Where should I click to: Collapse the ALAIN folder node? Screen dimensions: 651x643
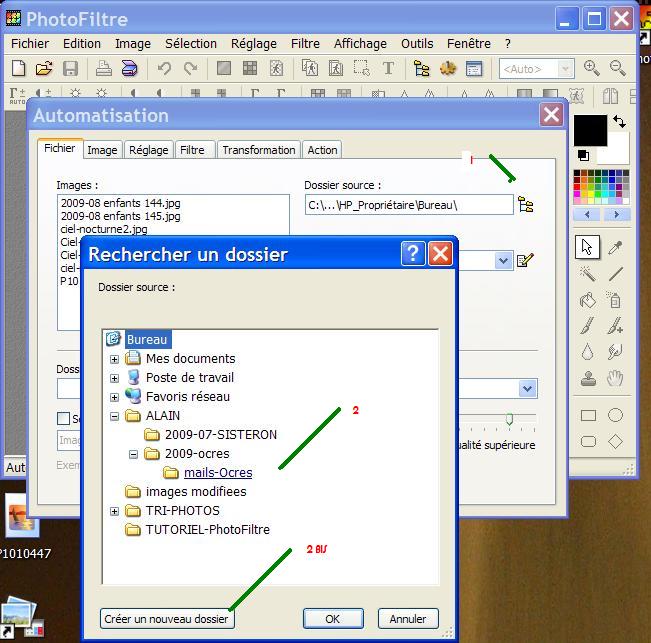[x=114, y=416]
